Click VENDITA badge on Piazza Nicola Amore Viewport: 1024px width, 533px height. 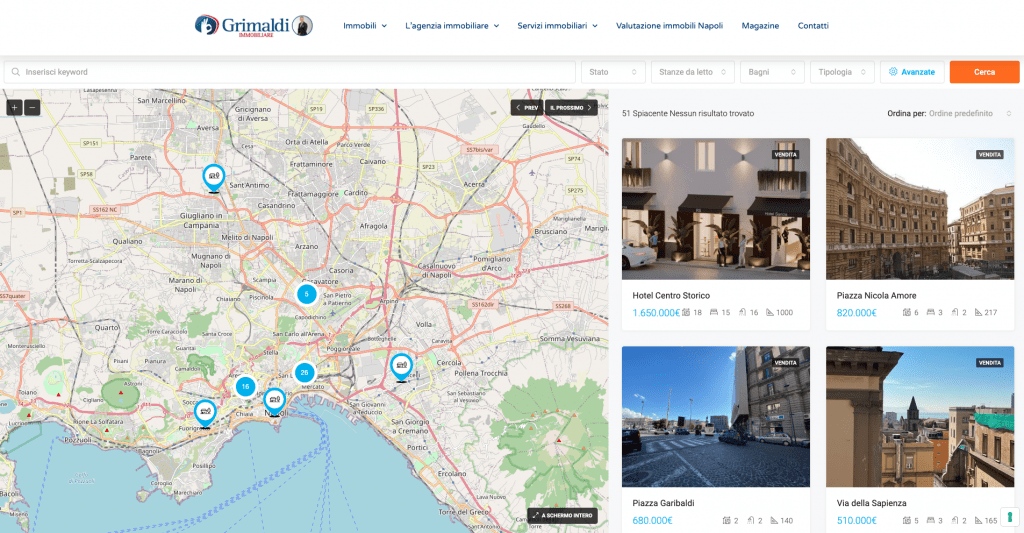[x=990, y=155]
